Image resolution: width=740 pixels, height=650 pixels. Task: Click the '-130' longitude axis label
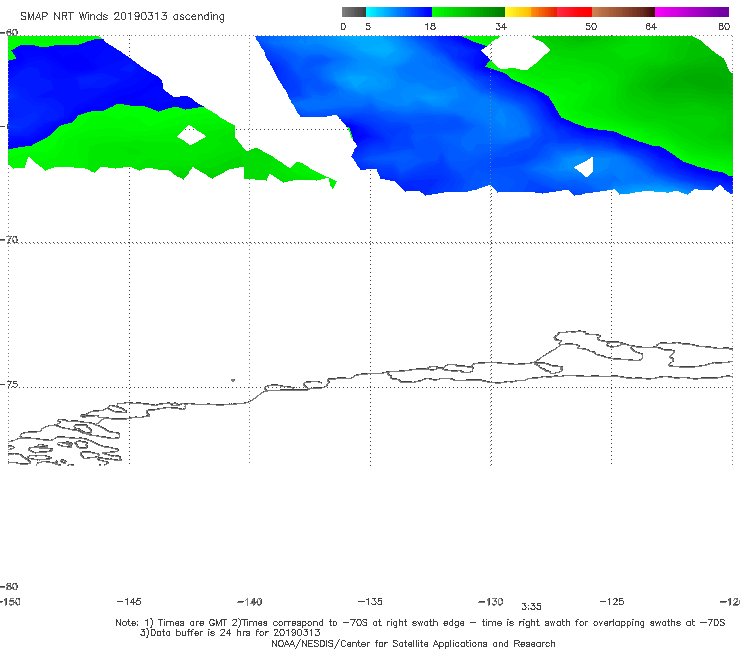[x=491, y=602]
